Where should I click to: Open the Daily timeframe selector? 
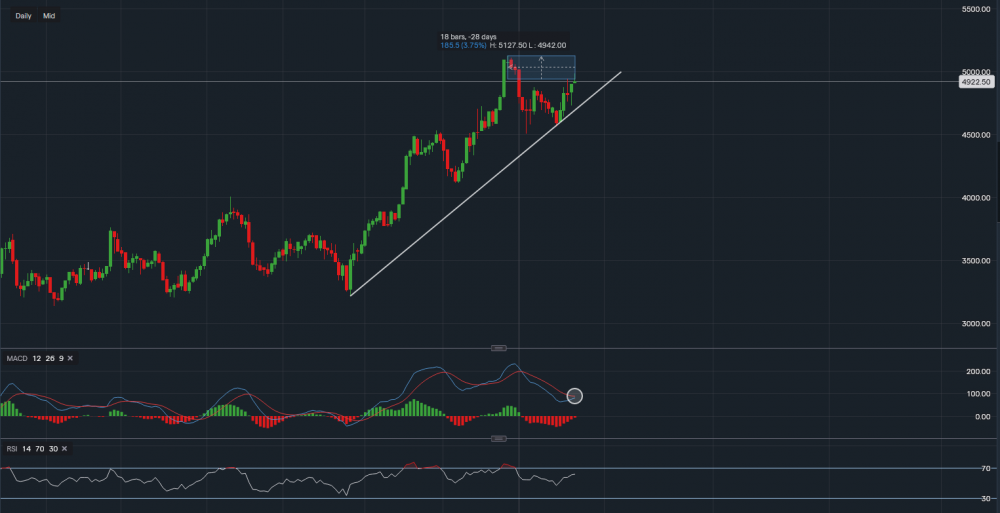tap(23, 17)
